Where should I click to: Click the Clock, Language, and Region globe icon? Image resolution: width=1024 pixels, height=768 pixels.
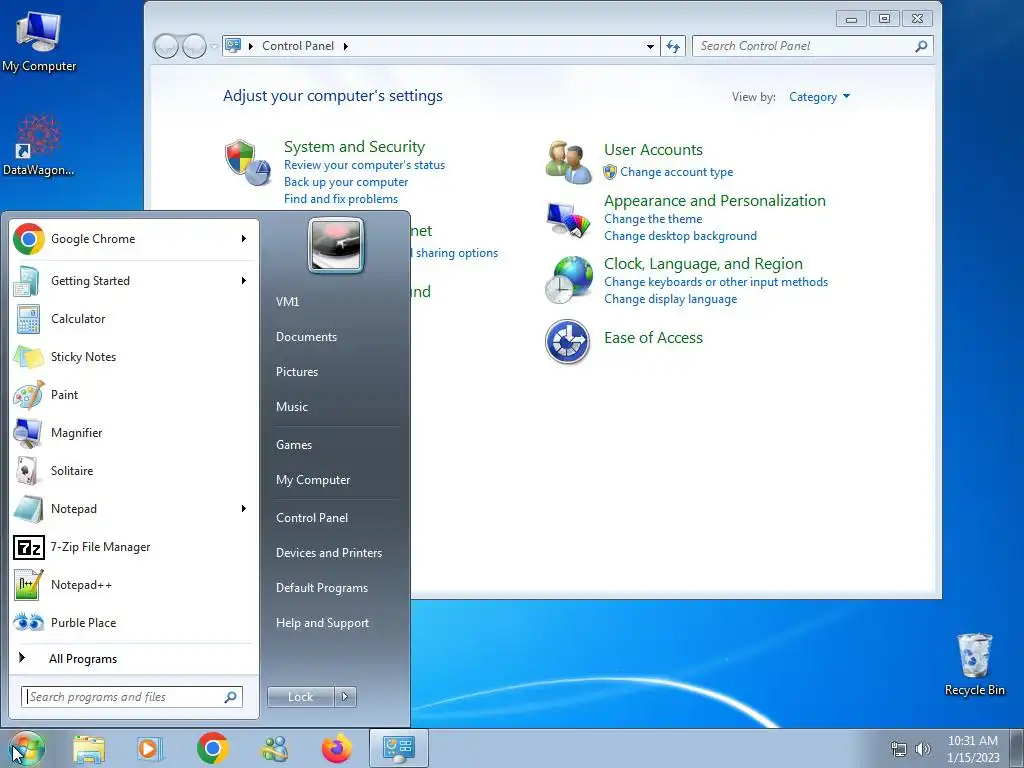(568, 280)
